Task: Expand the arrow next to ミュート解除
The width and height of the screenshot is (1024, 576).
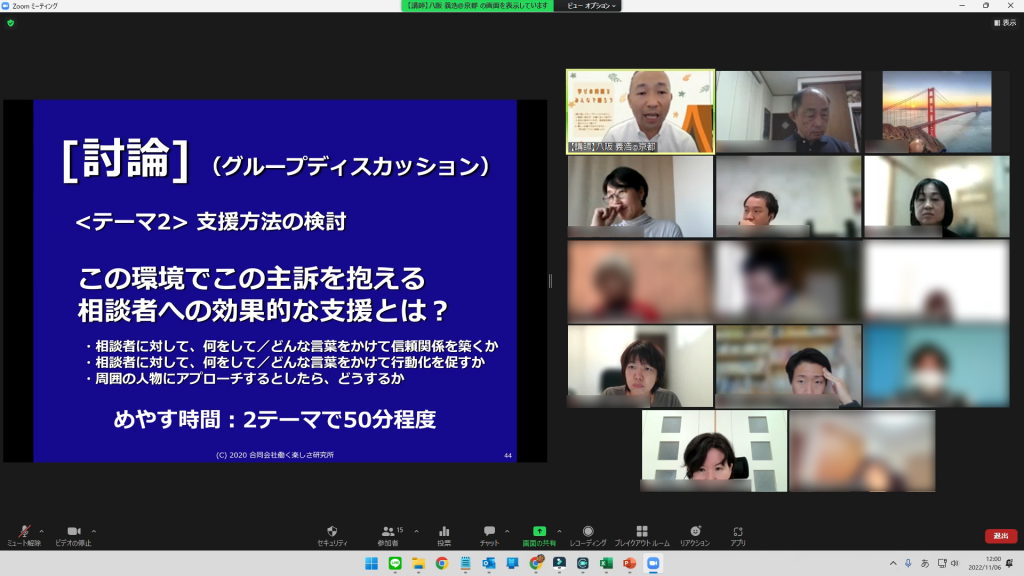Action: click(x=41, y=531)
